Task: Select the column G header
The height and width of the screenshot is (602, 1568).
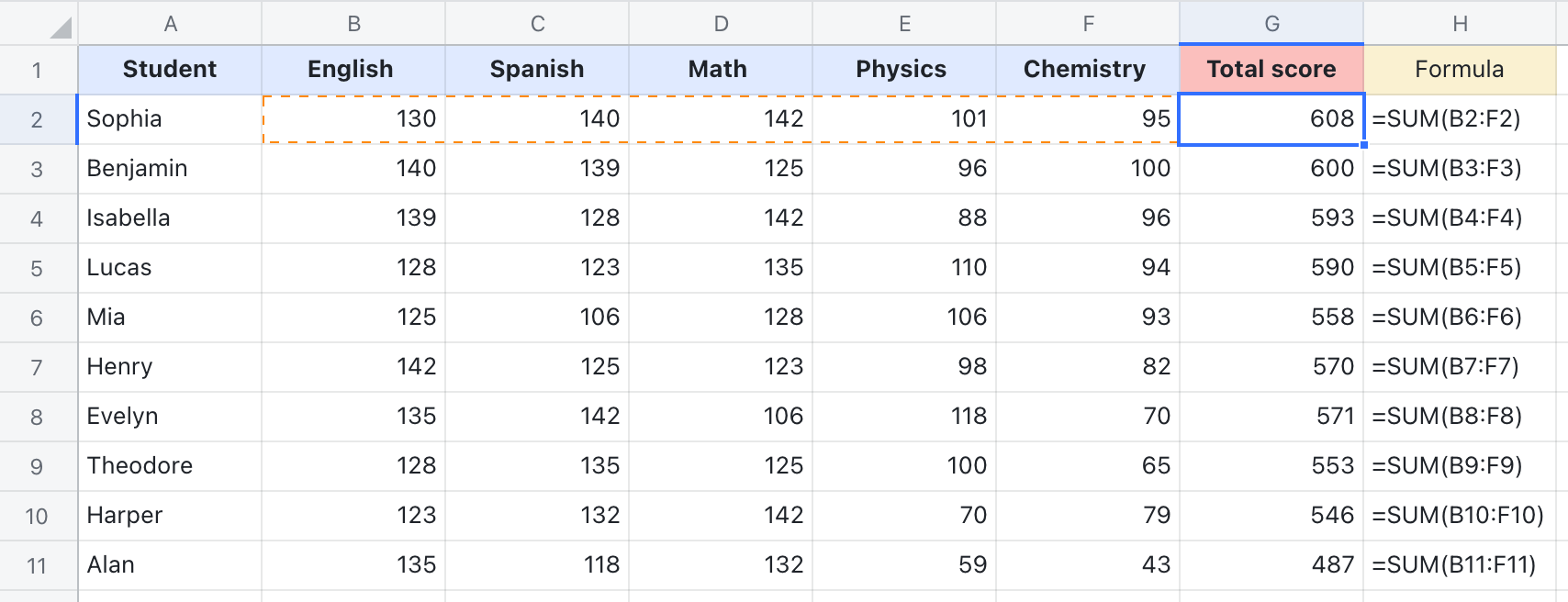Action: coord(1271,23)
